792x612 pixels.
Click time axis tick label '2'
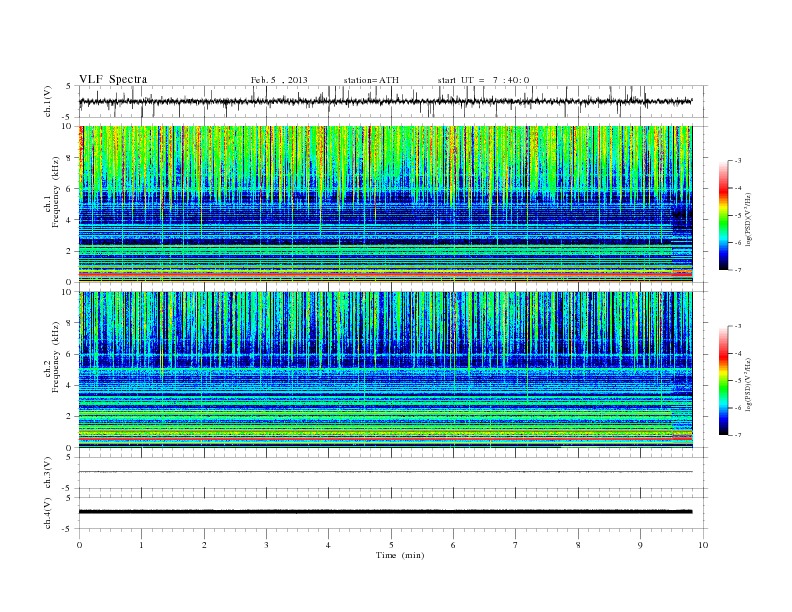[204, 545]
